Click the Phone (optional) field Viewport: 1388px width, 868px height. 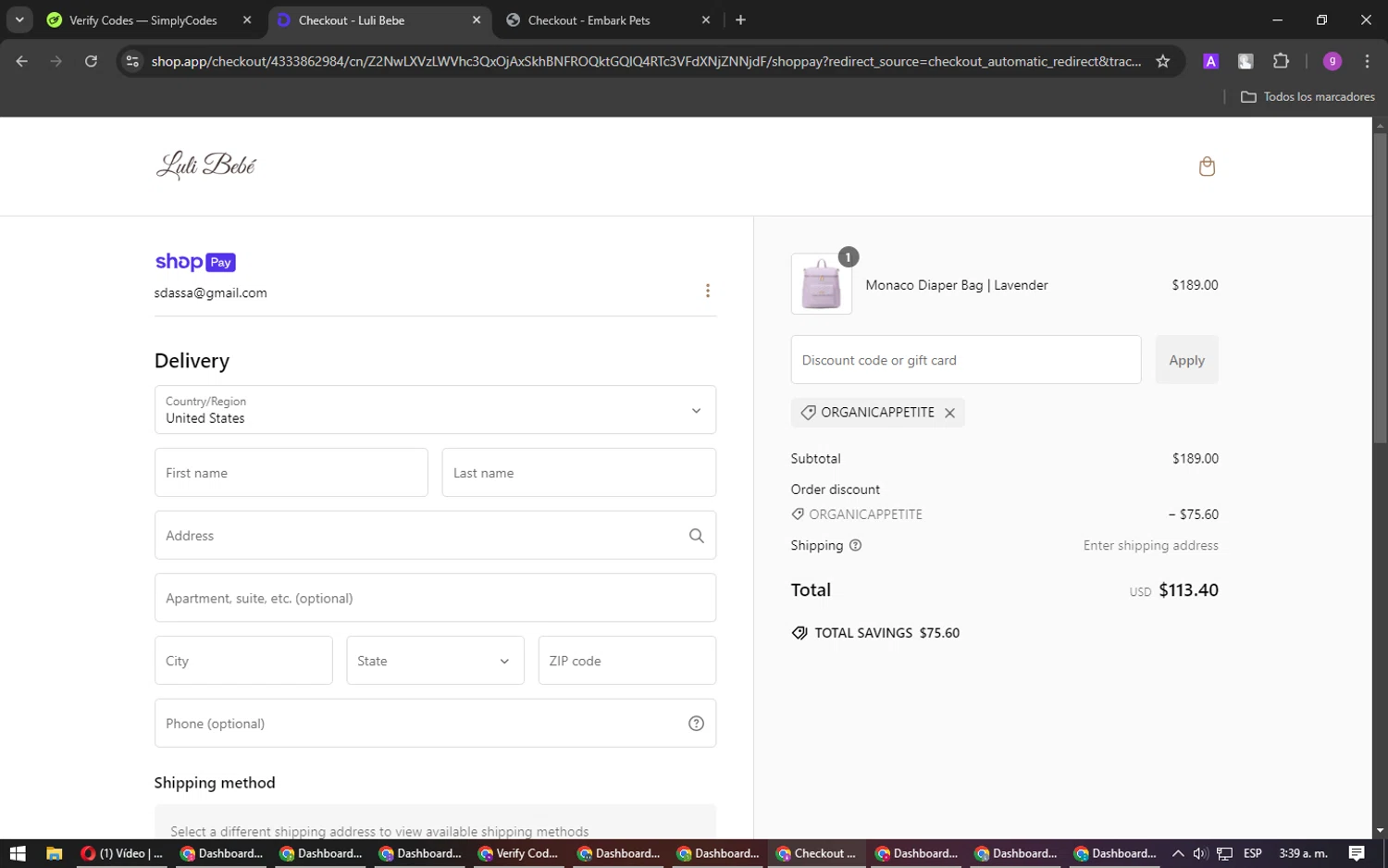(x=435, y=724)
